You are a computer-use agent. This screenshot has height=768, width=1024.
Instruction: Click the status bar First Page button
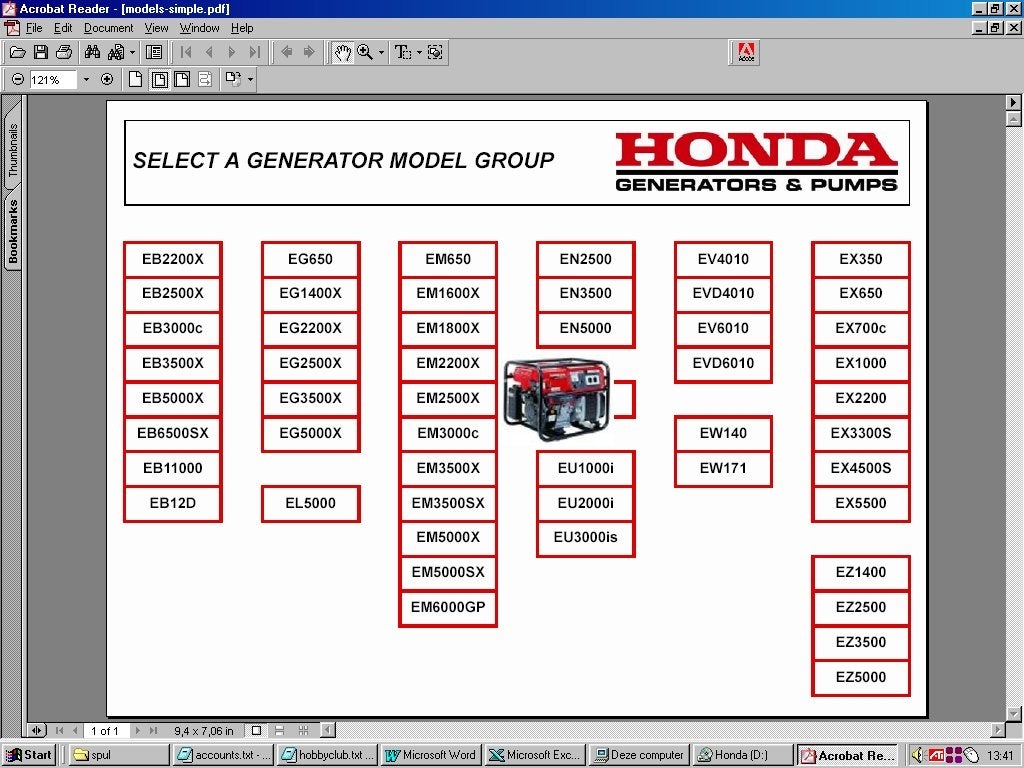pyautogui.click(x=59, y=731)
